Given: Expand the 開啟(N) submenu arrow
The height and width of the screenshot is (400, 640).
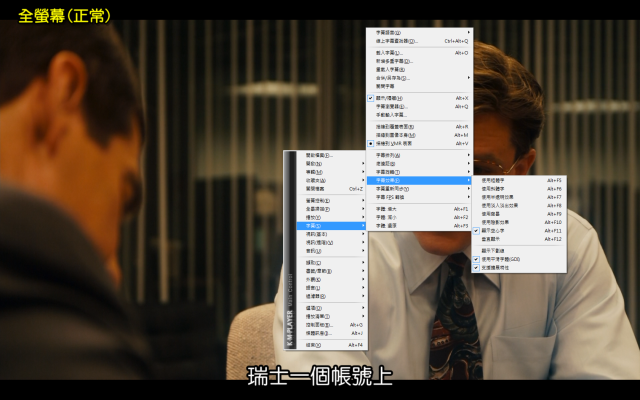Looking at the screenshot, I should [x=363, y=164].
